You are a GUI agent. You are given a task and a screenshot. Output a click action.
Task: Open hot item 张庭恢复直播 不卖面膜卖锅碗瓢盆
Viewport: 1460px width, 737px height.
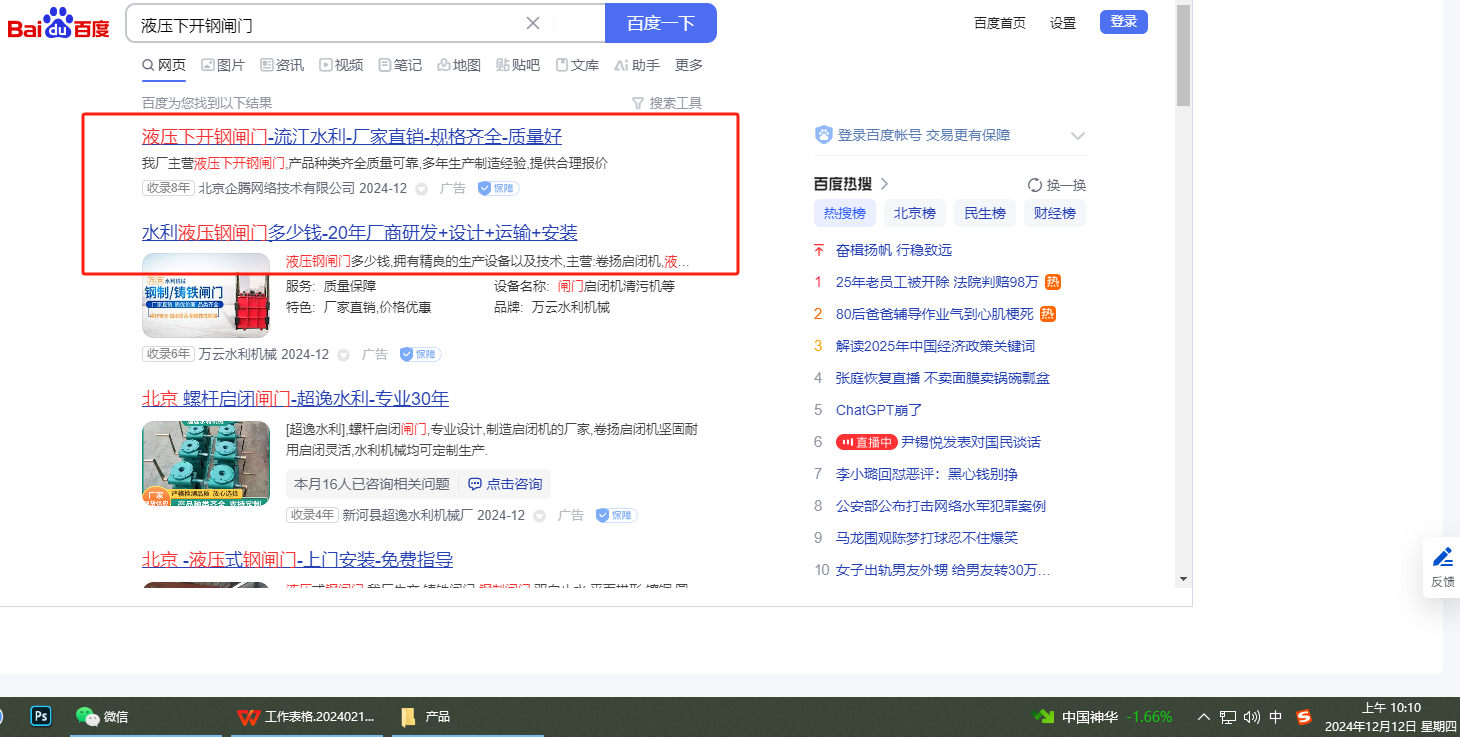(x=943, y=378)
